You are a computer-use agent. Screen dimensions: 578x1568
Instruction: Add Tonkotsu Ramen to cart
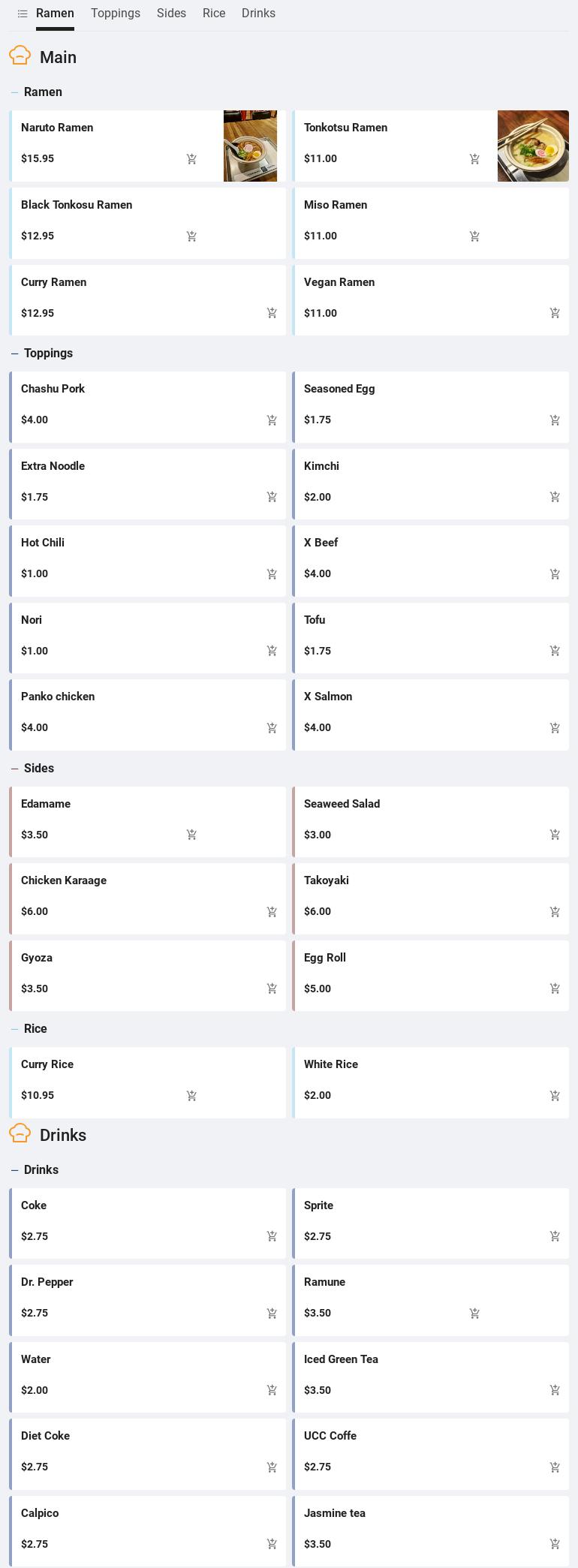(x=474, y=159)
